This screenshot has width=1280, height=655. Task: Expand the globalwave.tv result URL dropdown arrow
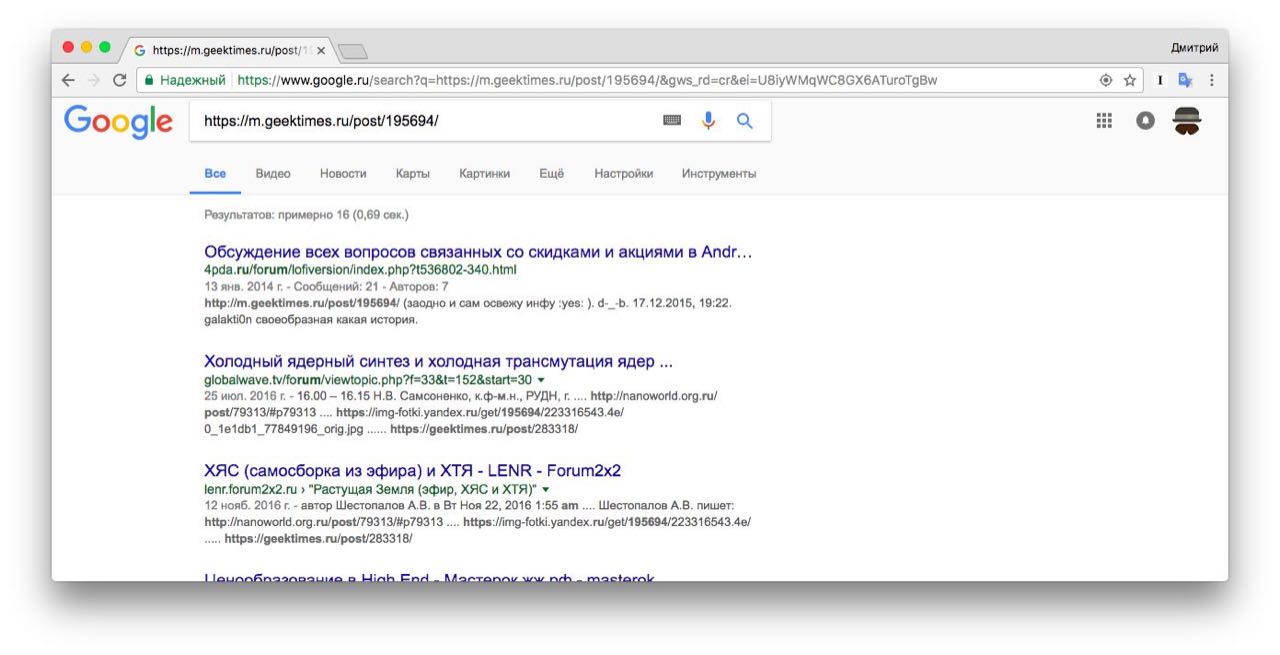(x=541, y=380)
